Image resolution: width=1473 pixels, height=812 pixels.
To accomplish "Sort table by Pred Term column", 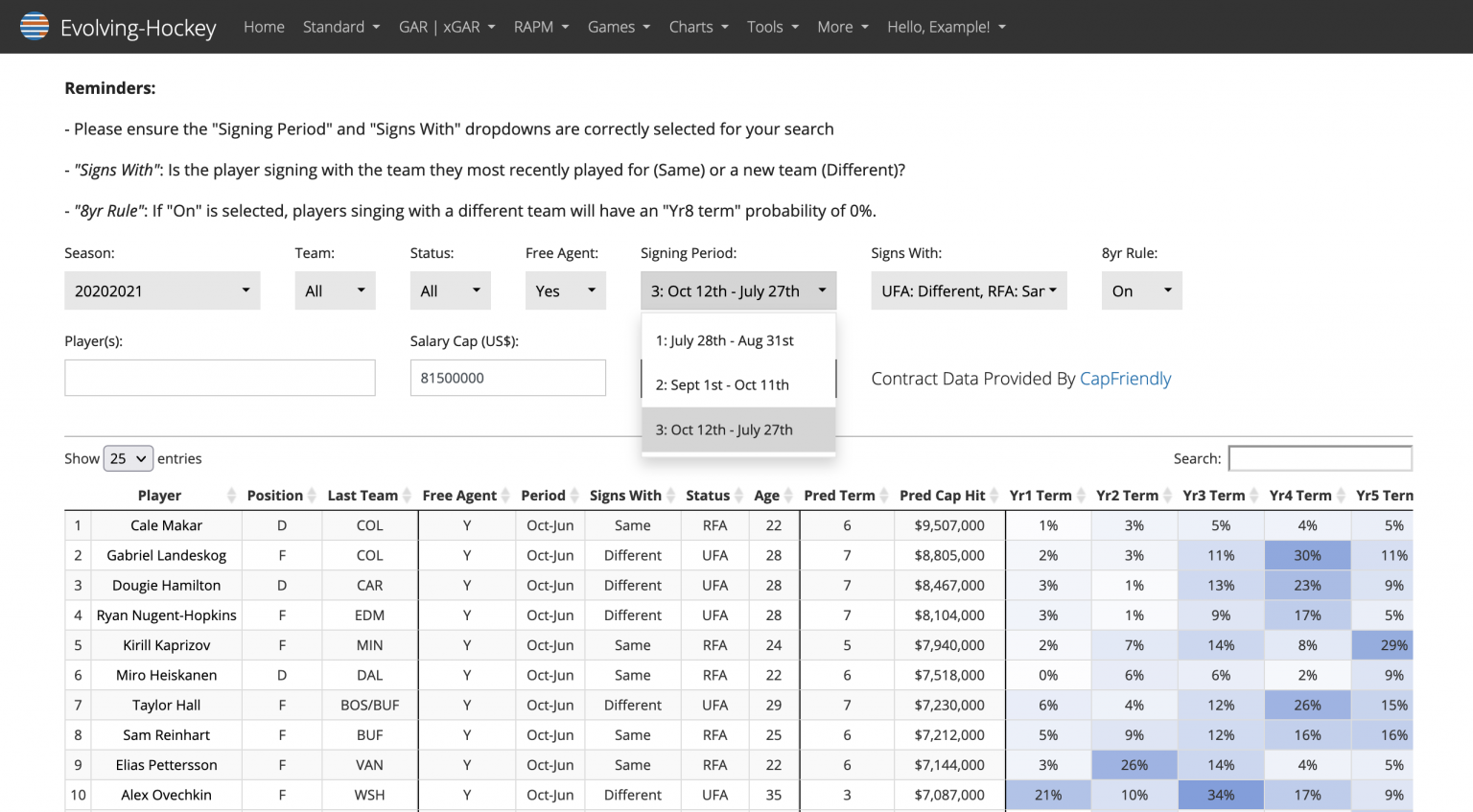I will [839, 496].
